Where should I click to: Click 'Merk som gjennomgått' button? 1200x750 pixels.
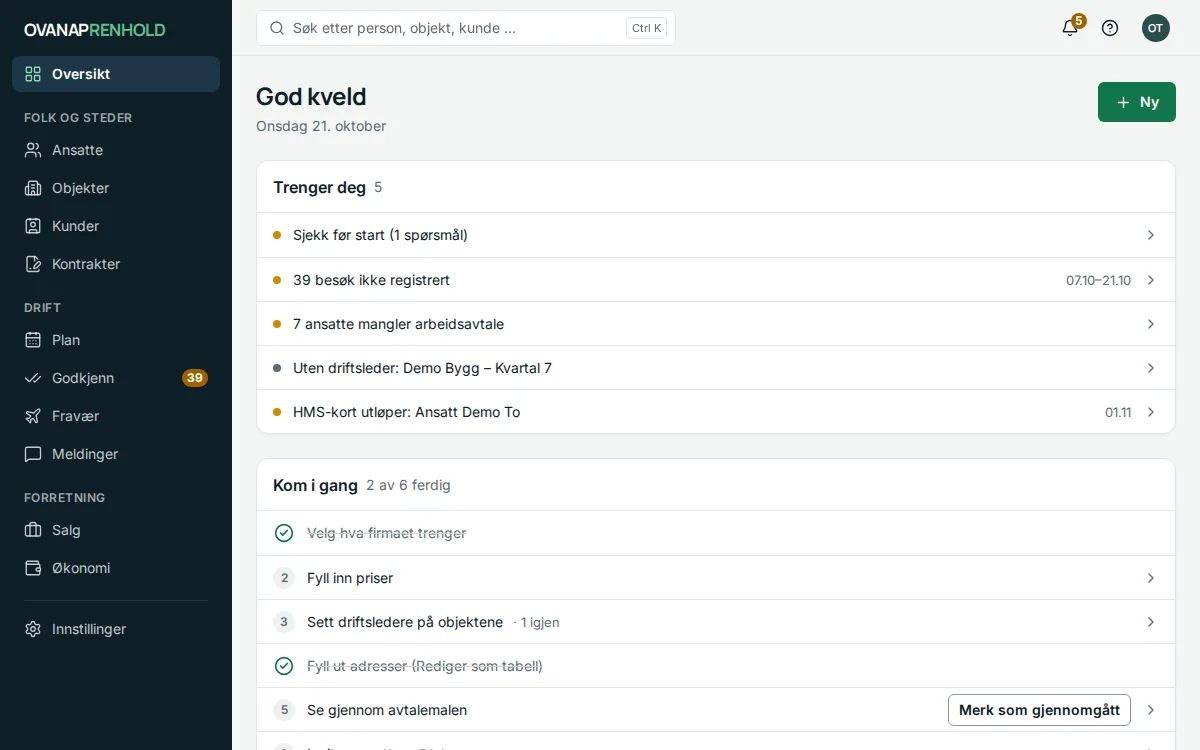[x=1039, y=710]
